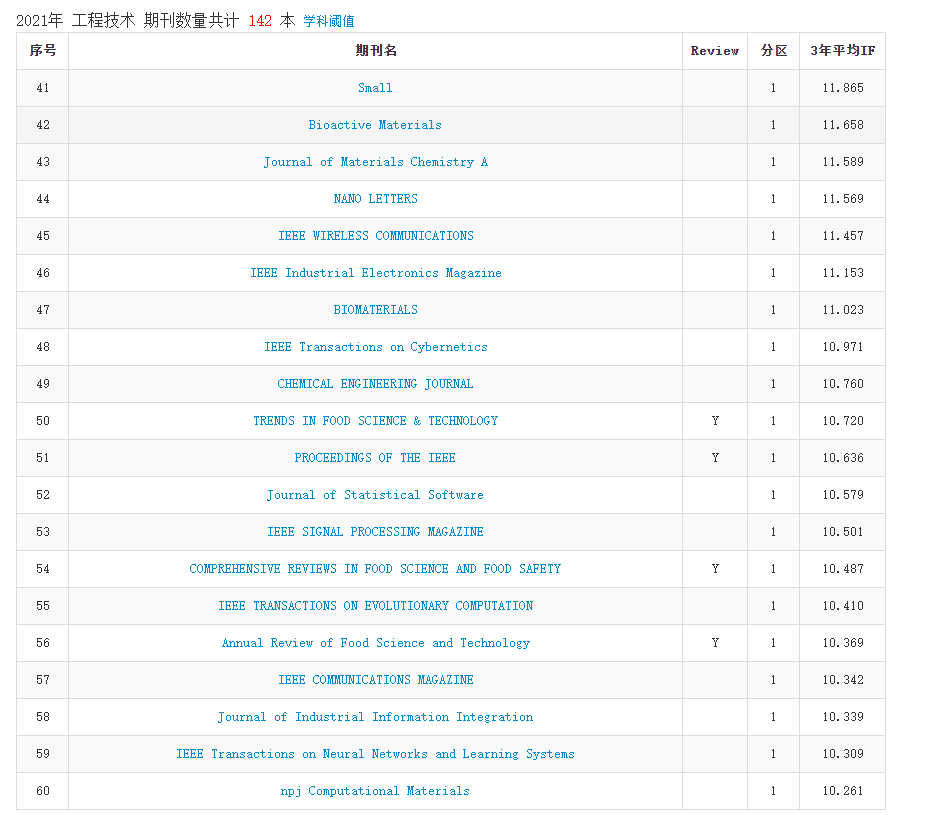
Task: Open IEEE Transactions on Cybernetics
Action: pyautogui.click(x=375, y=347)
